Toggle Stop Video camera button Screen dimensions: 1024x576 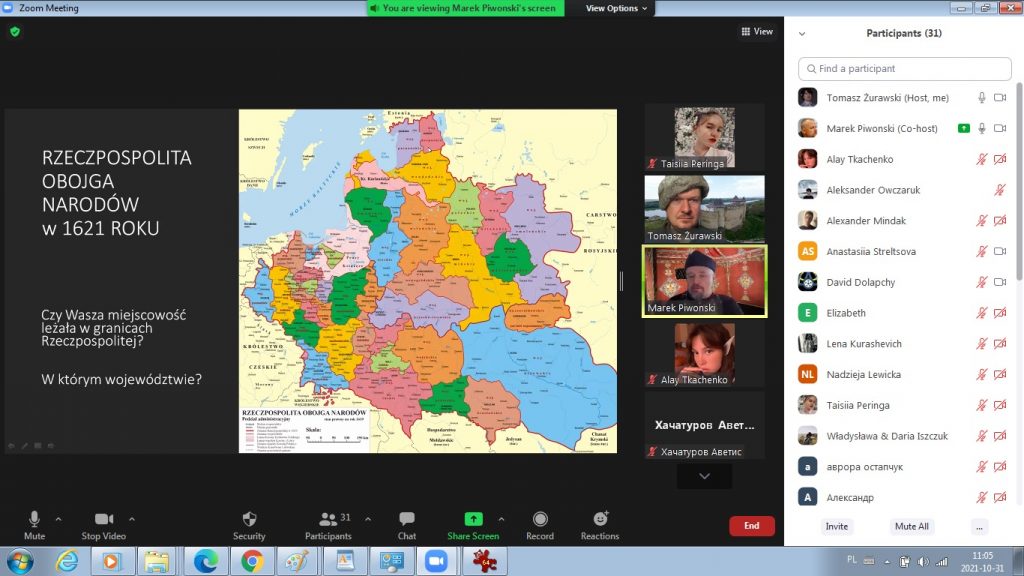point(104,519)
